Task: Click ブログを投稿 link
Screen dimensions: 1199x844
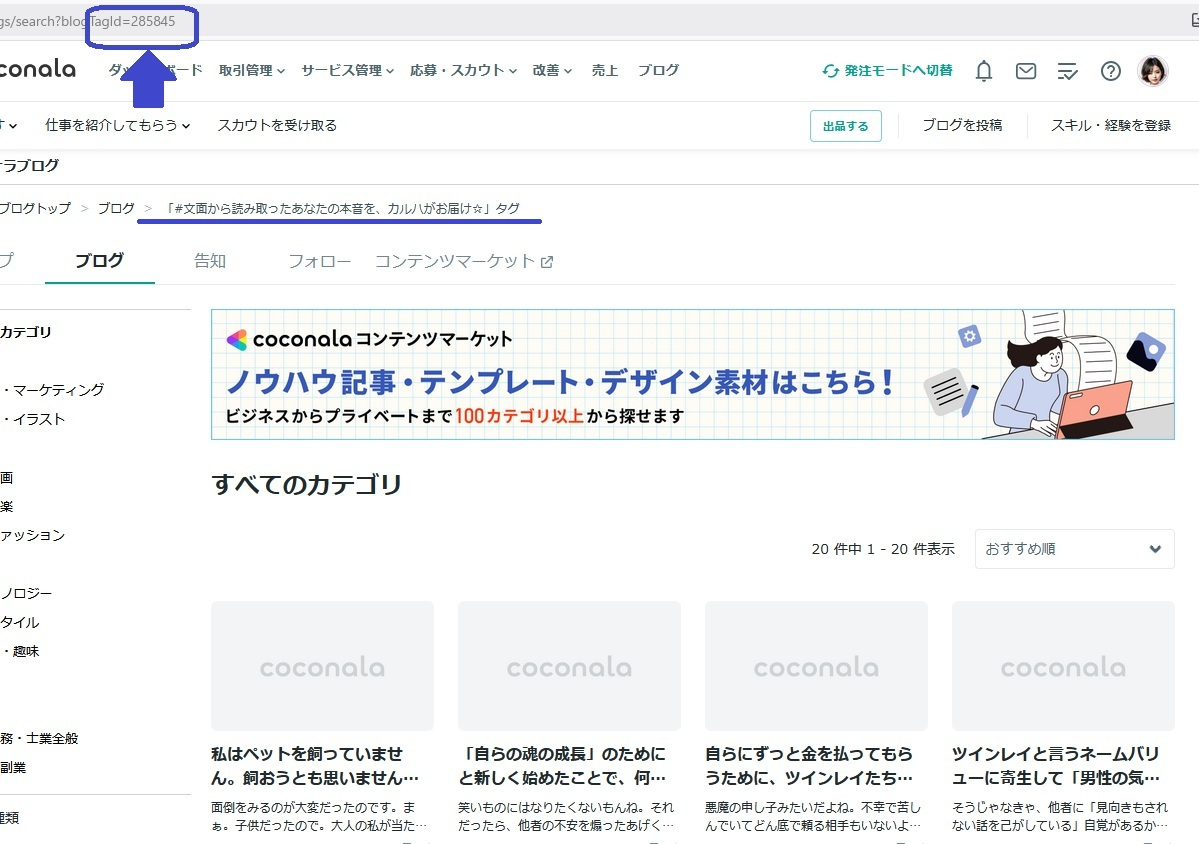Action: pyautogui.click(x=962, y=125)
